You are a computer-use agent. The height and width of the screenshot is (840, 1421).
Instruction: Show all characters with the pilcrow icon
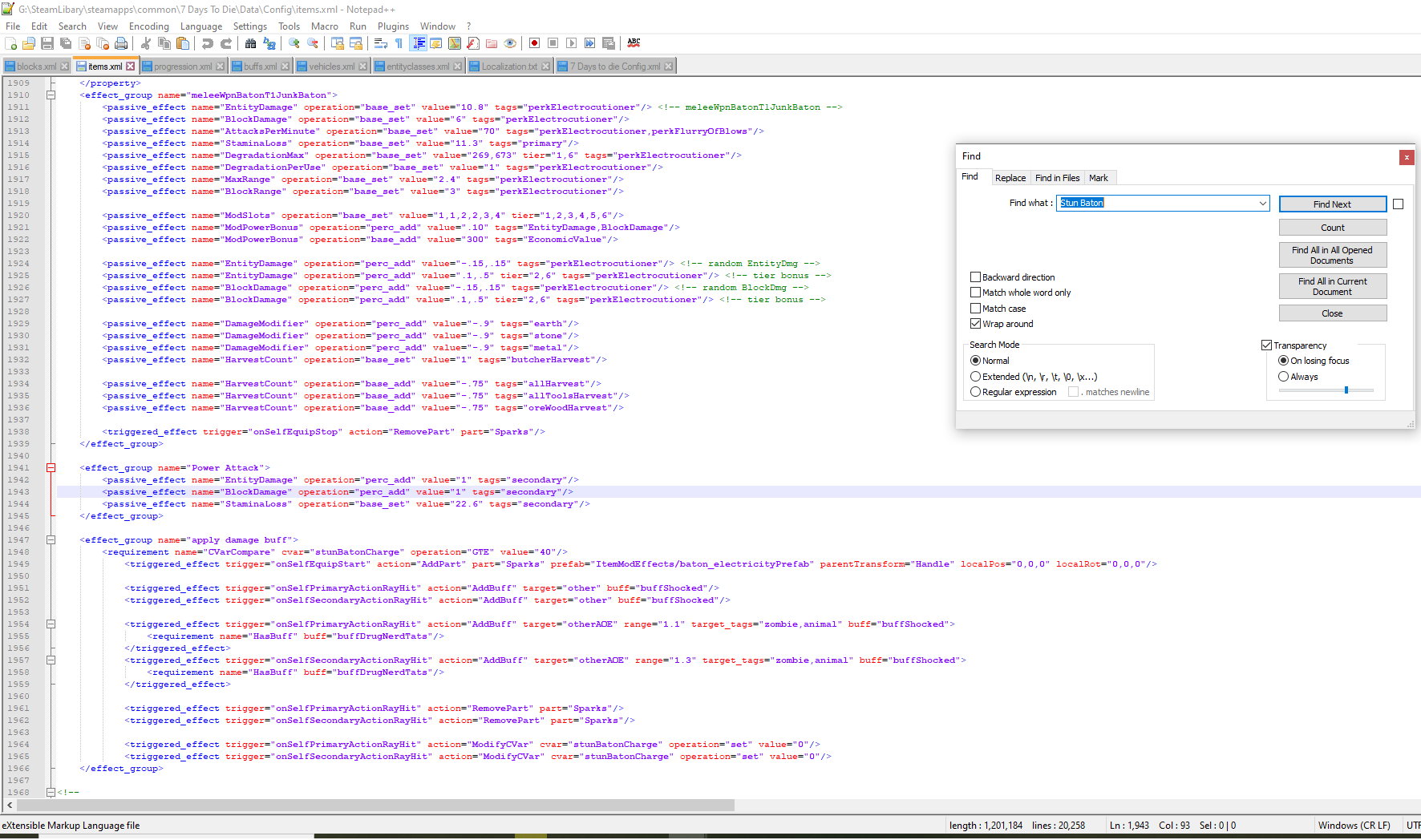point(399,43)
